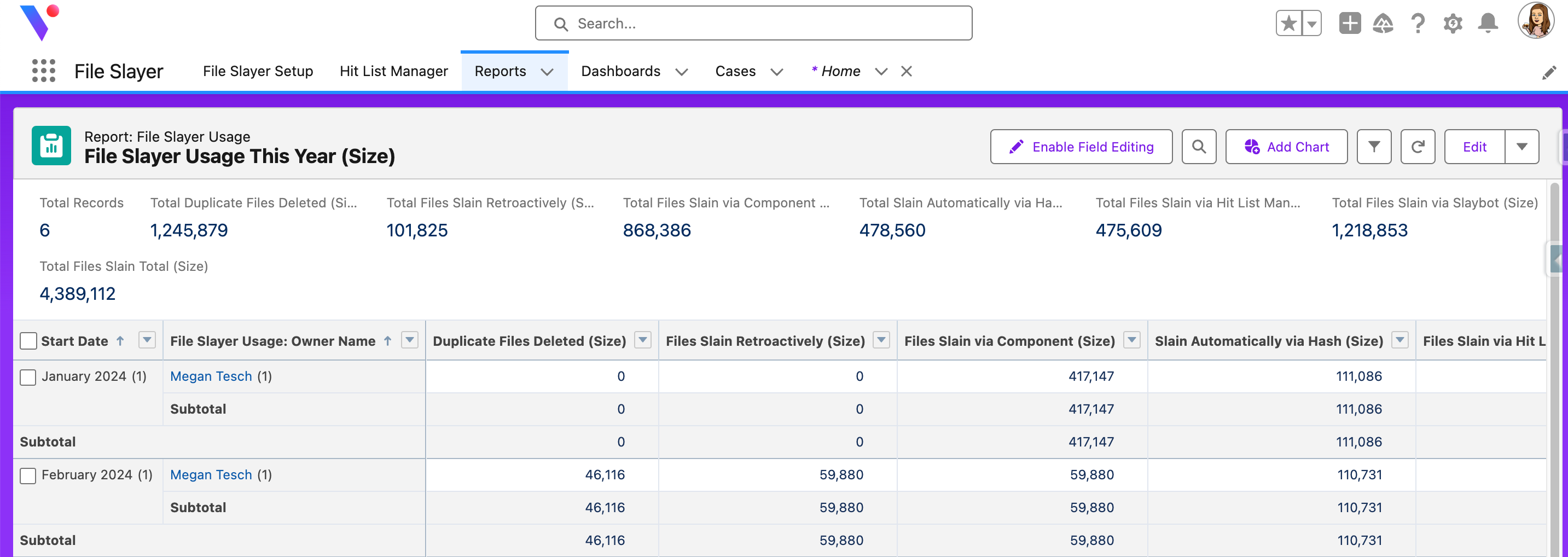Open the Dashboards tab chevron
Screen dimensions: 1568x557
[x=682, y=72]
